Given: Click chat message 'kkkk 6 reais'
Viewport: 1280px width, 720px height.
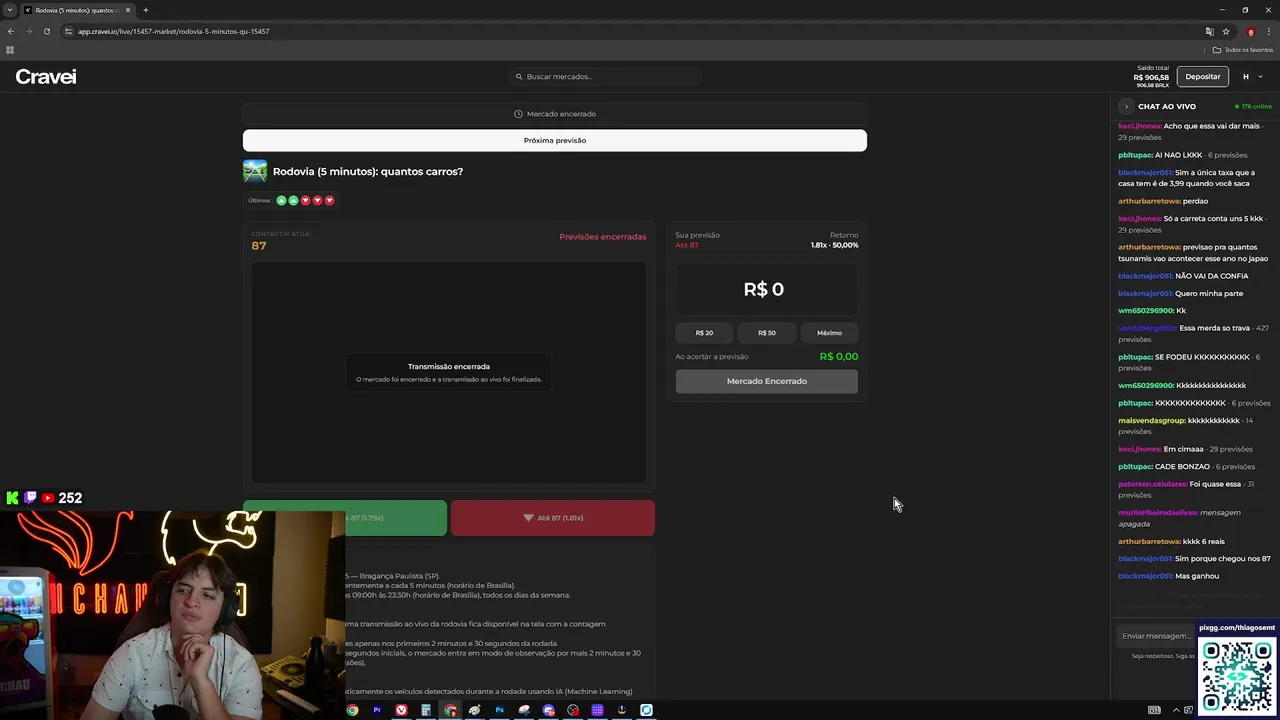Looking at the screenshot, I should [x=1204, y=542].
